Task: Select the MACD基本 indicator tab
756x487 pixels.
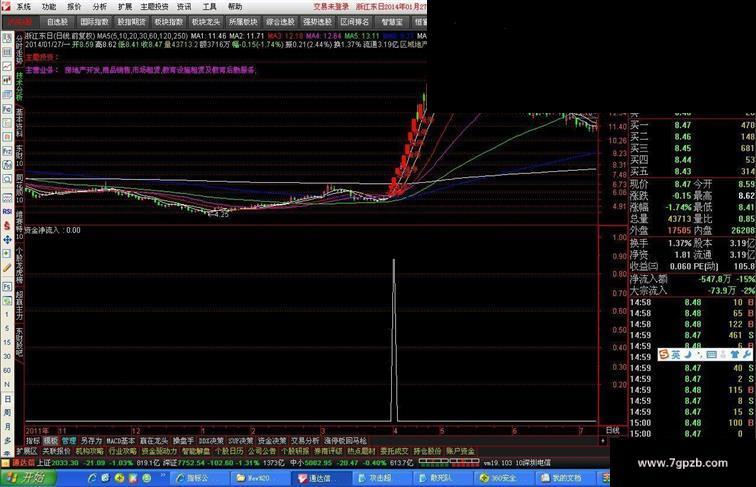Action: 121,441
